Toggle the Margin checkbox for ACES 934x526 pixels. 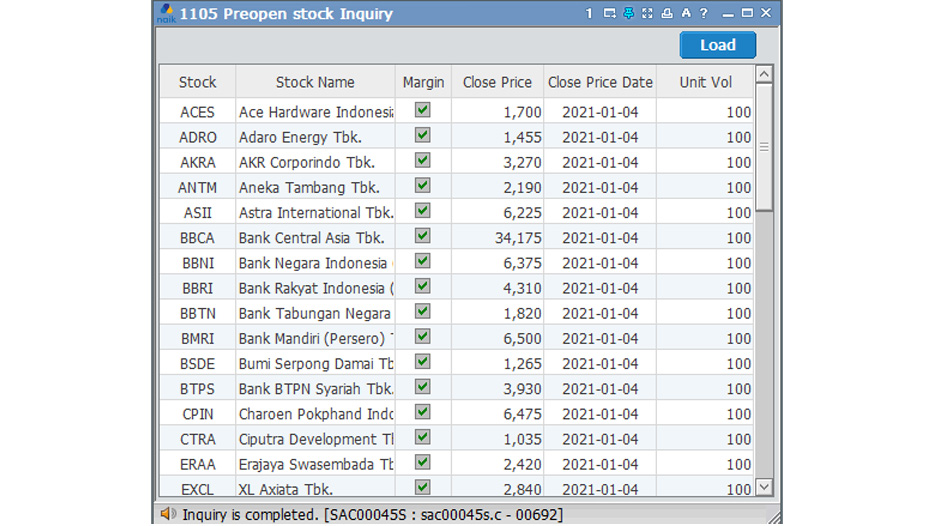click(x=423, y=111)
